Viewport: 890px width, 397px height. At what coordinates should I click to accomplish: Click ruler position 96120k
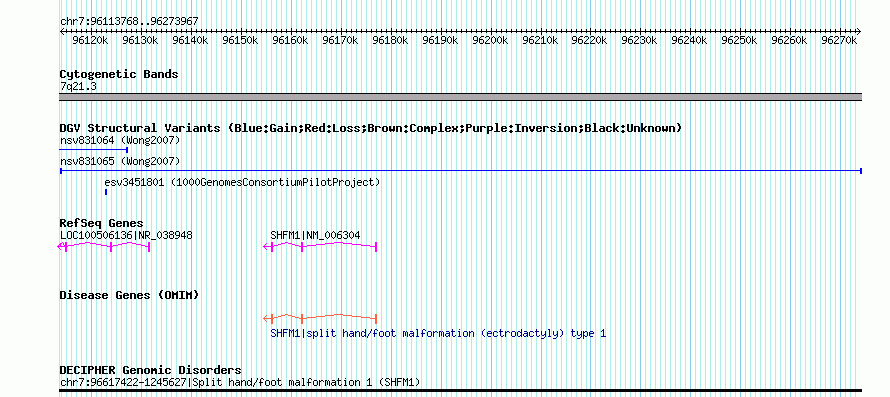click(90, 40)
